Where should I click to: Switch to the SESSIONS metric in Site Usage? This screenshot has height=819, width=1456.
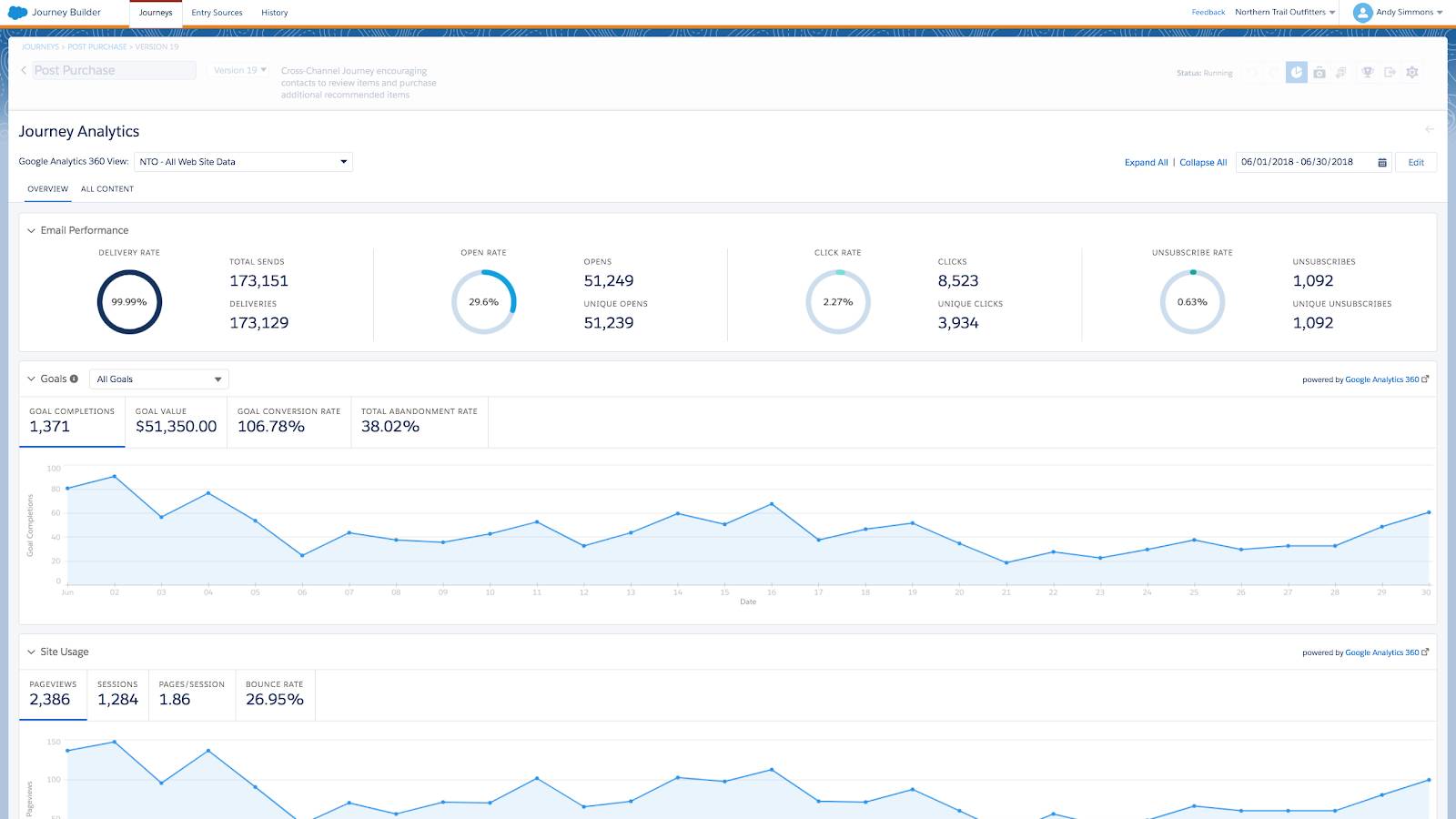118,694
